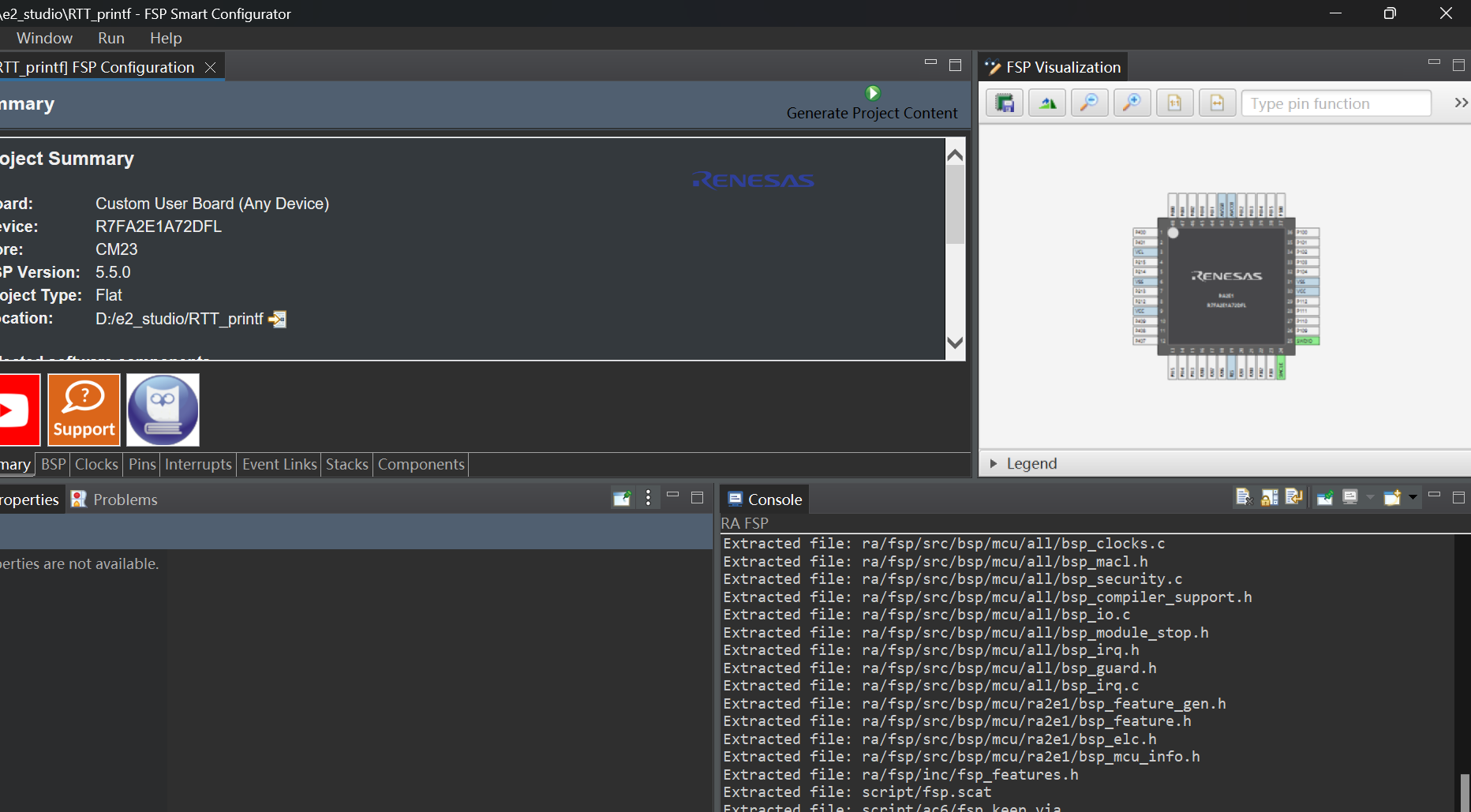
Task: Reset chip view to 1:1 size
Action: click(x=1174, y=103)
